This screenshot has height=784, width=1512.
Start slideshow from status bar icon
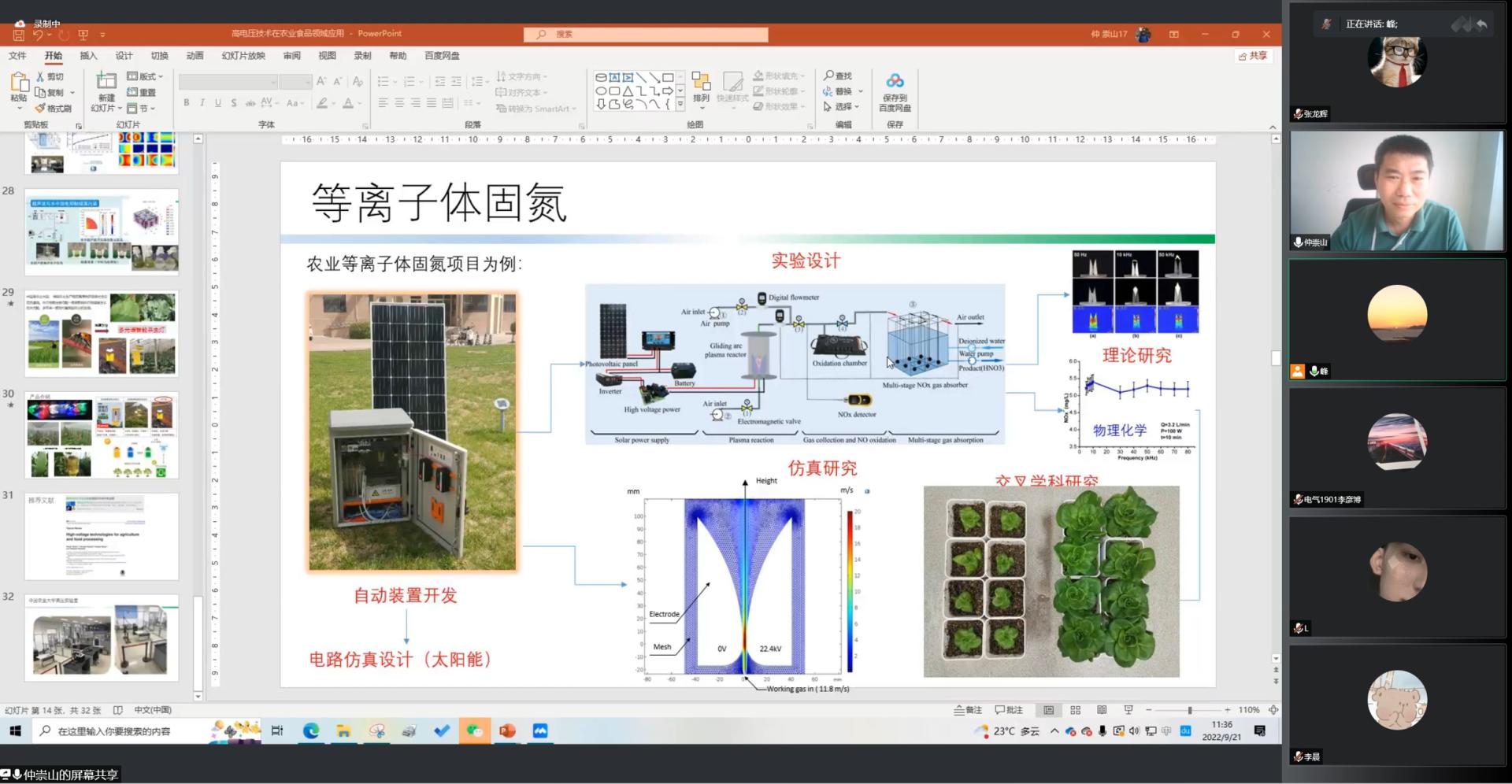tap(1128, 710)
